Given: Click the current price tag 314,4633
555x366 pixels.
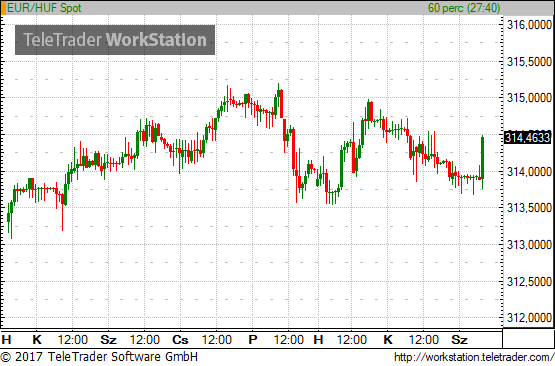Looking at the screenshot, I should click(x=527, y=137).
